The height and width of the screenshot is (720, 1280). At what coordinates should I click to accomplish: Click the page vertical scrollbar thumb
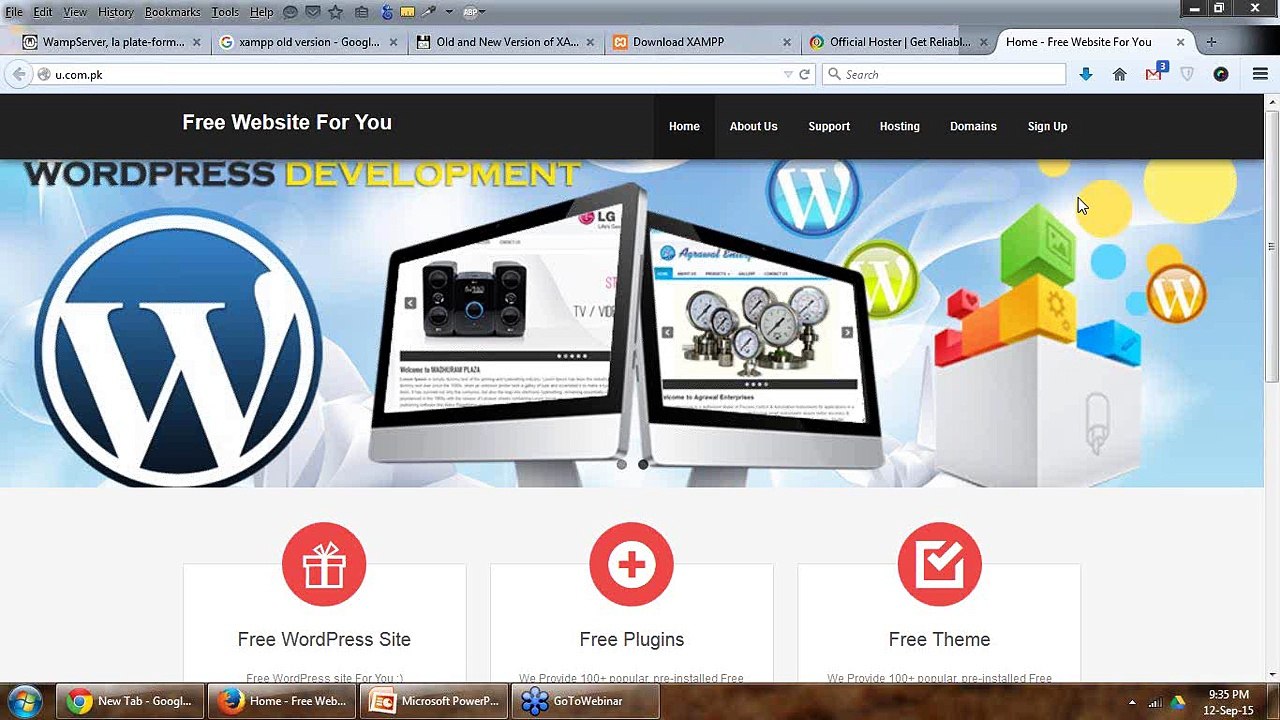[x=1272, y=245]
